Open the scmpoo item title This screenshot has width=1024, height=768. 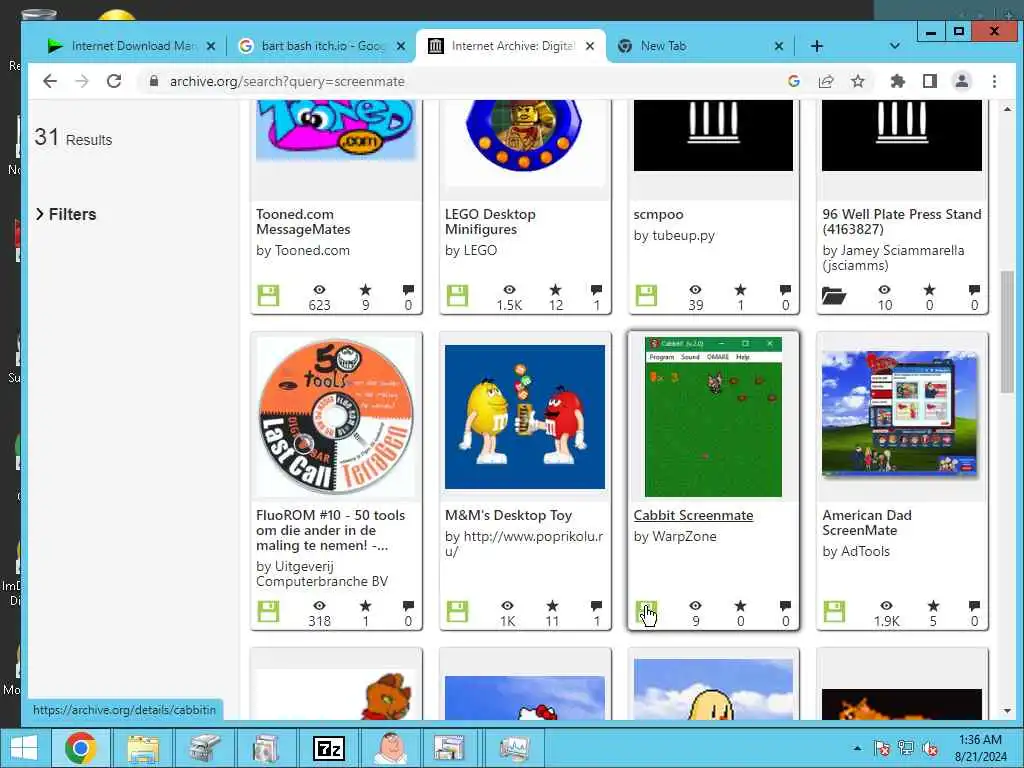[658, 214]
